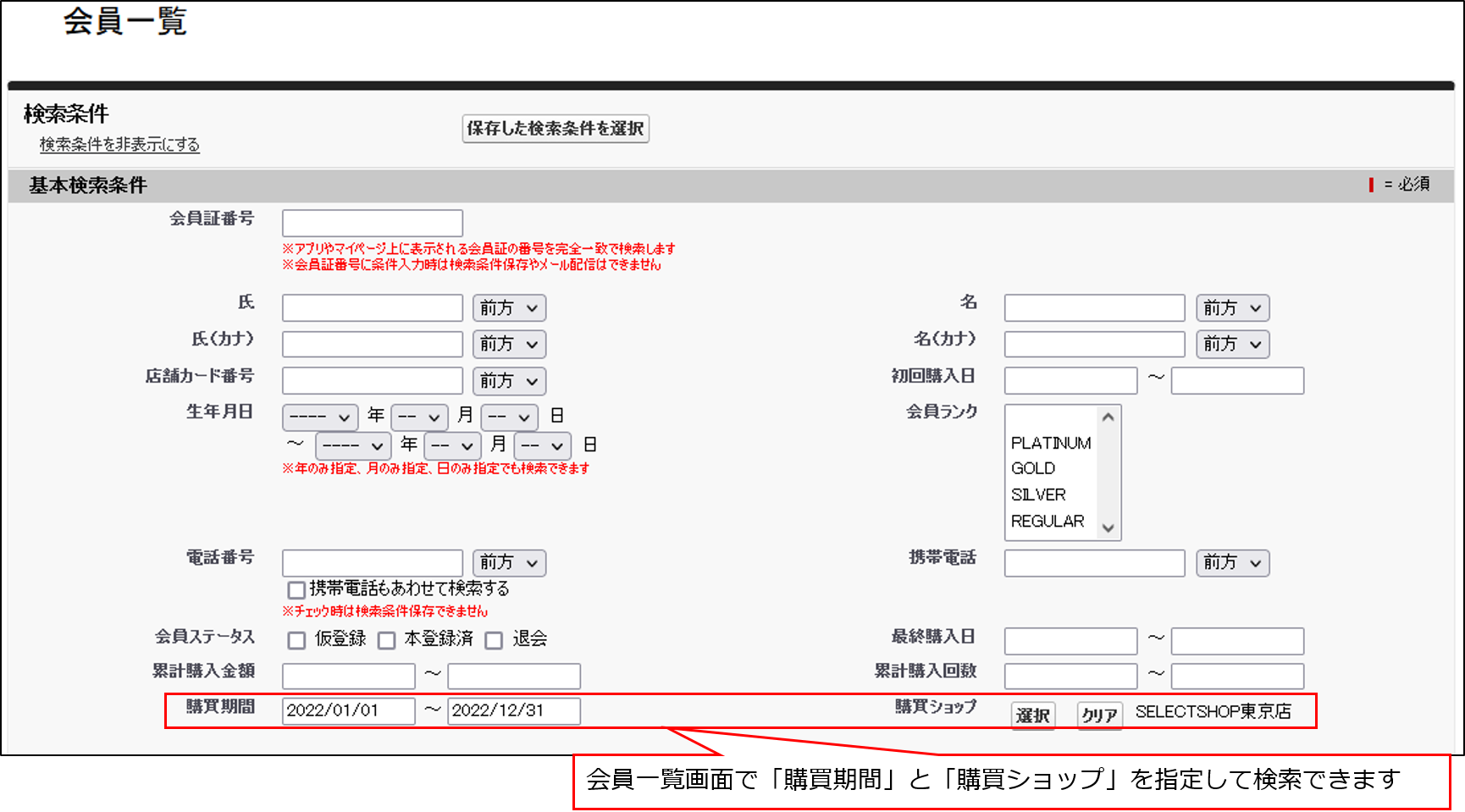Click the 電話番号 input field

click(372, 562)
